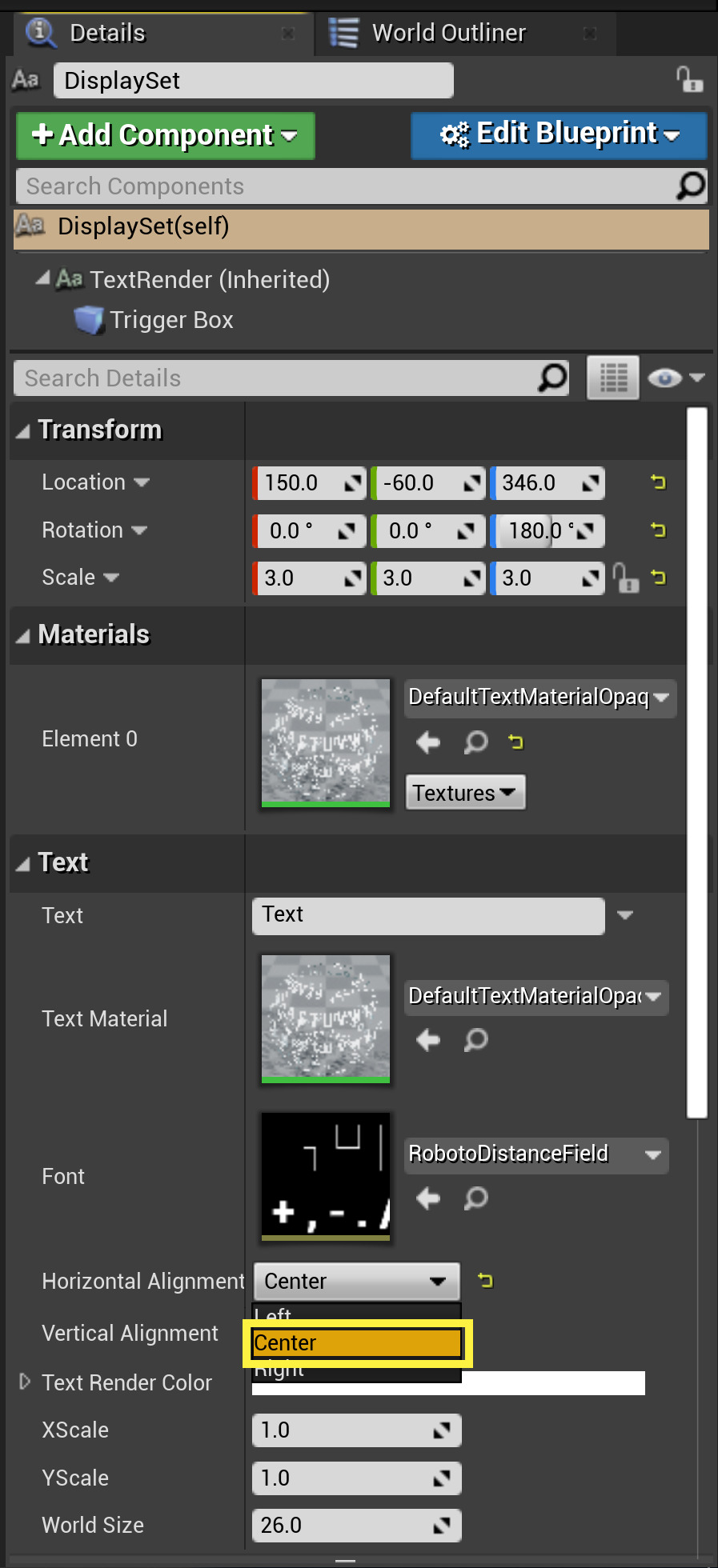This screenshot has width=718, height=1568.
Task: Open Text Material asset dropdown
Action: tap(536, 997)
